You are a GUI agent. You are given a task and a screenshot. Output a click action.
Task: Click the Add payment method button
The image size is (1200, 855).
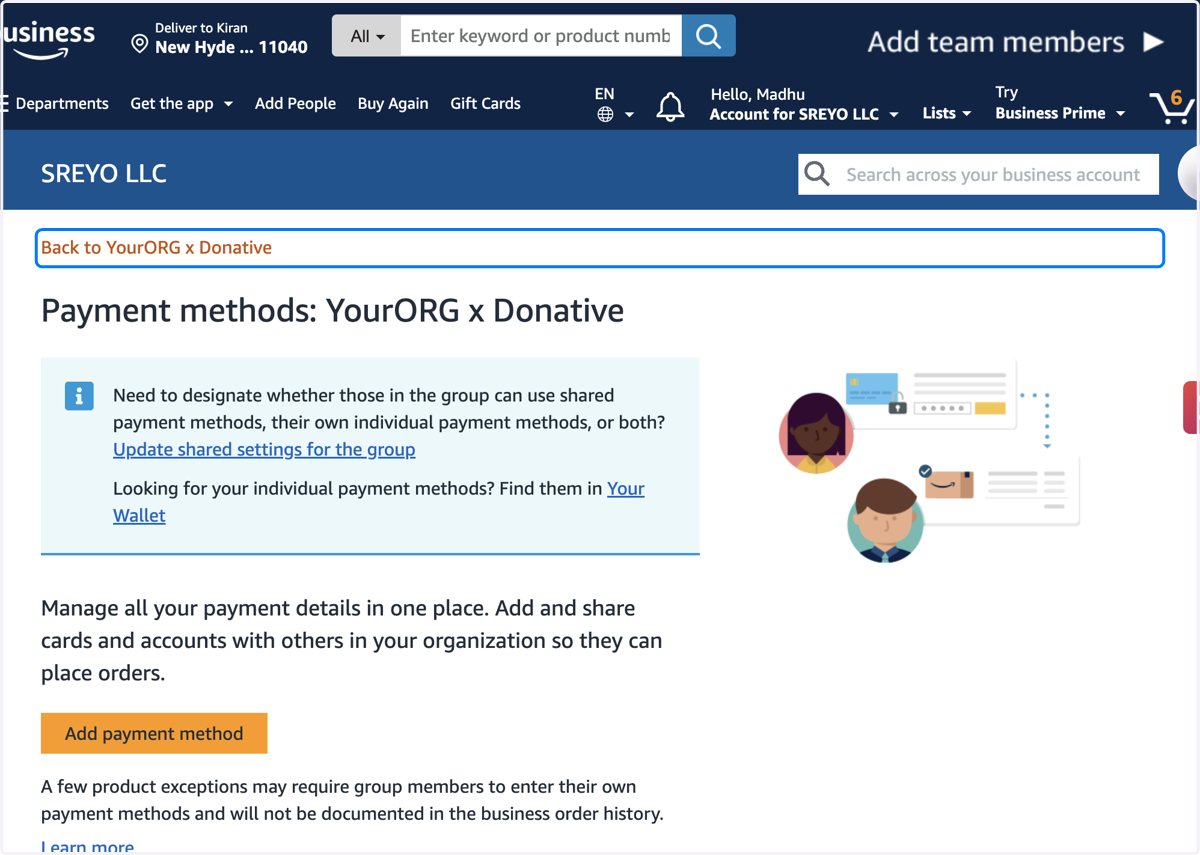154,733
